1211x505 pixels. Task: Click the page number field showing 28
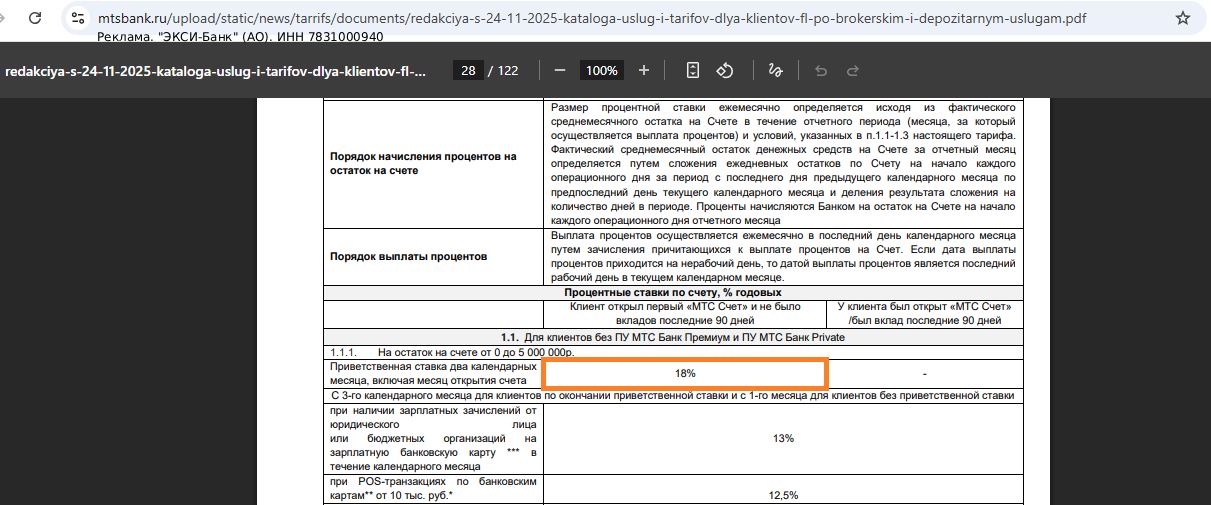[468, 70]
